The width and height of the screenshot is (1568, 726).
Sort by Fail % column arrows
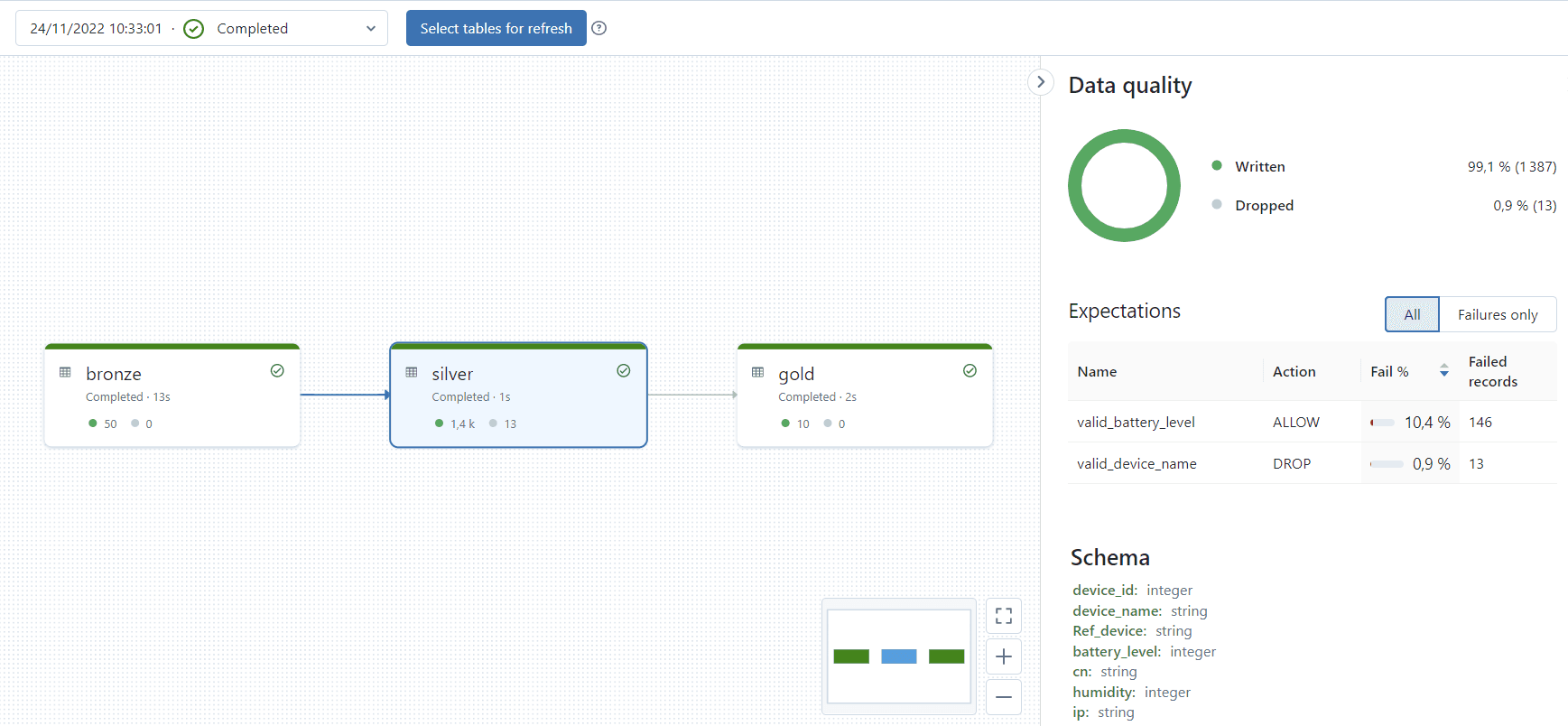click(x=1443, y=371)
